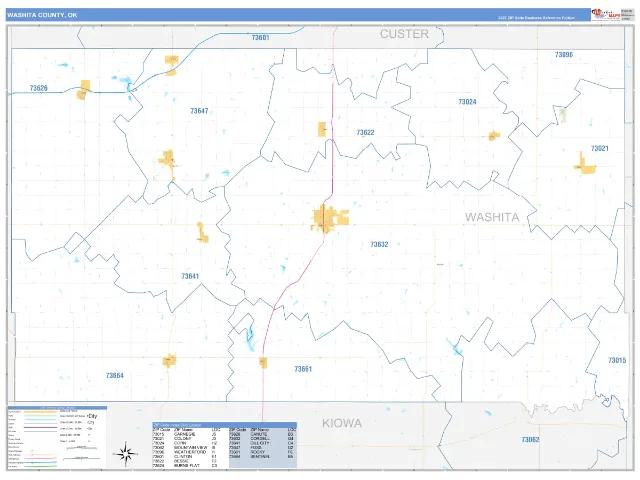Click the city area left of 73622

[322, 129]
